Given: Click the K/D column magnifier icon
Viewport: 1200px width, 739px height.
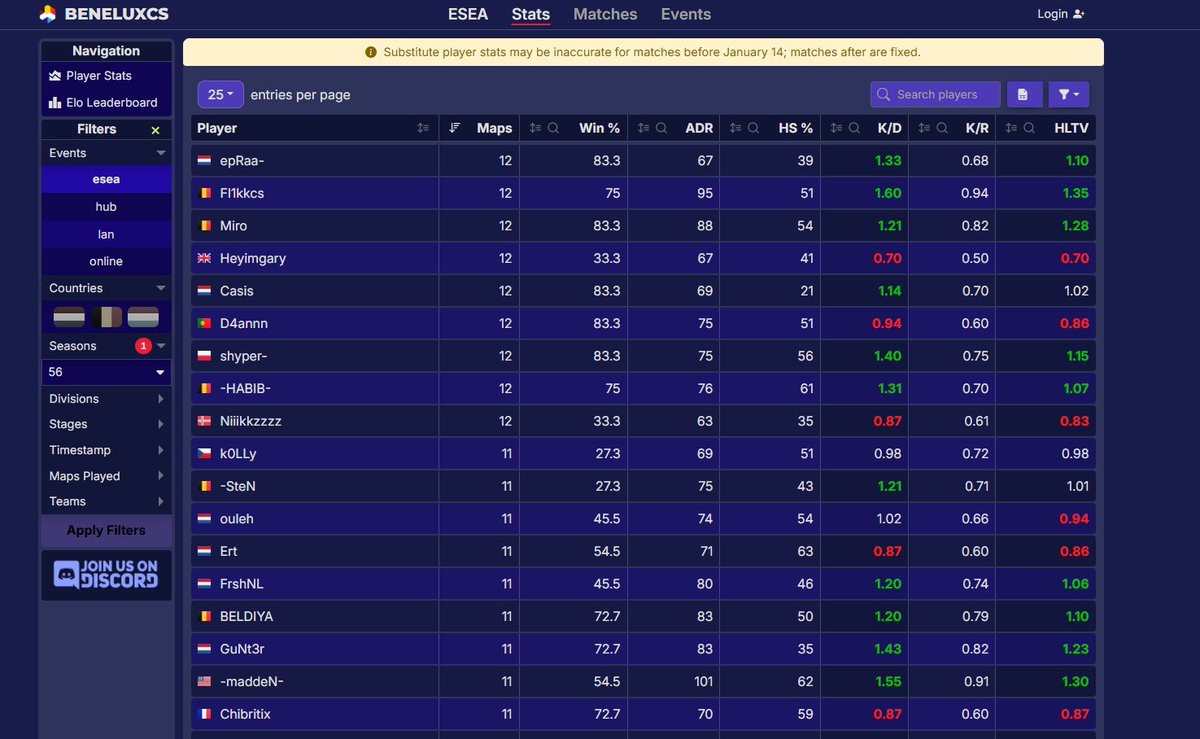Looking at the screenshot, I should tap(854, 128).
